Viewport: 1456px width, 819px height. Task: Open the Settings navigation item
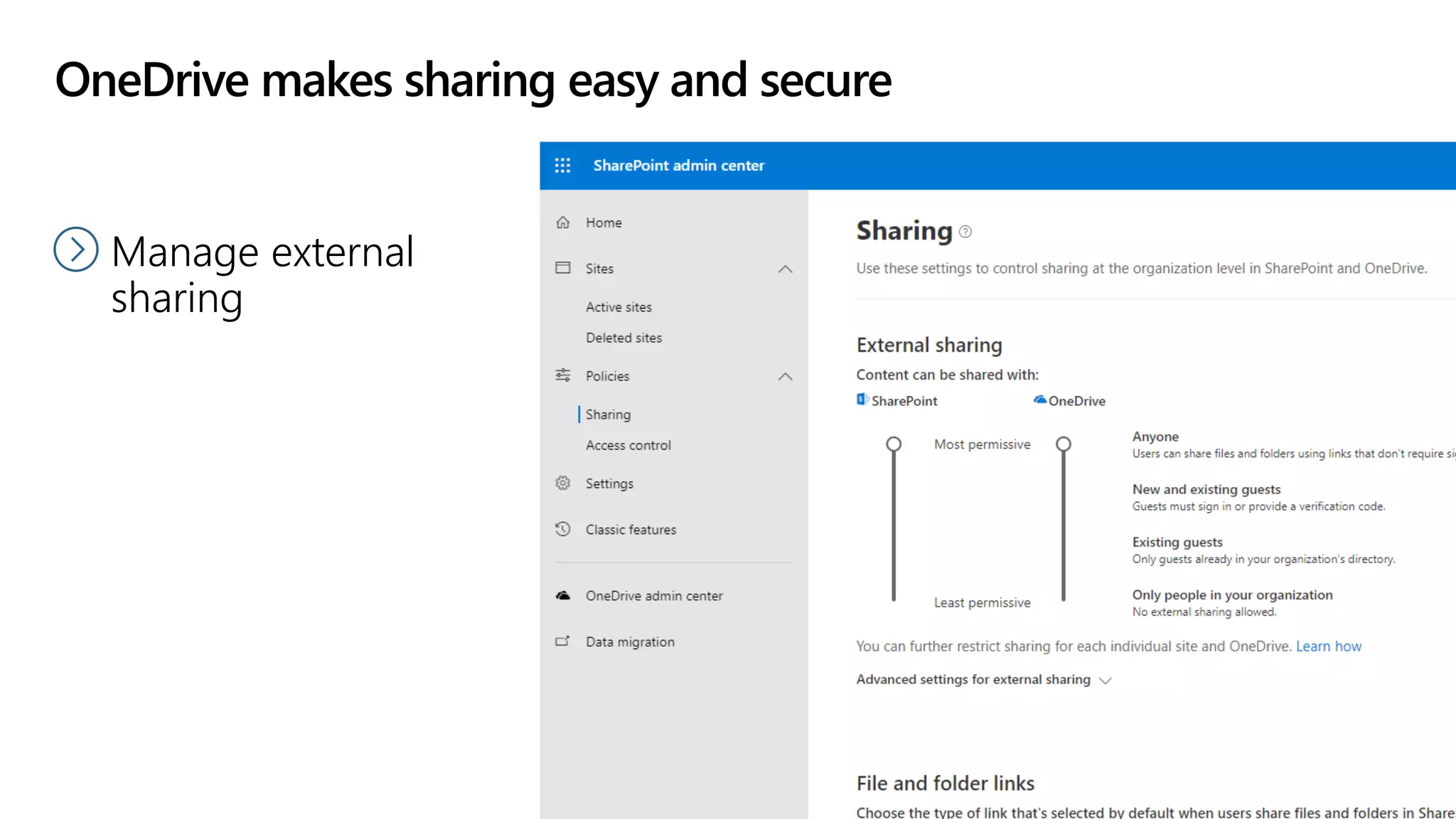[x=609, y=483]
